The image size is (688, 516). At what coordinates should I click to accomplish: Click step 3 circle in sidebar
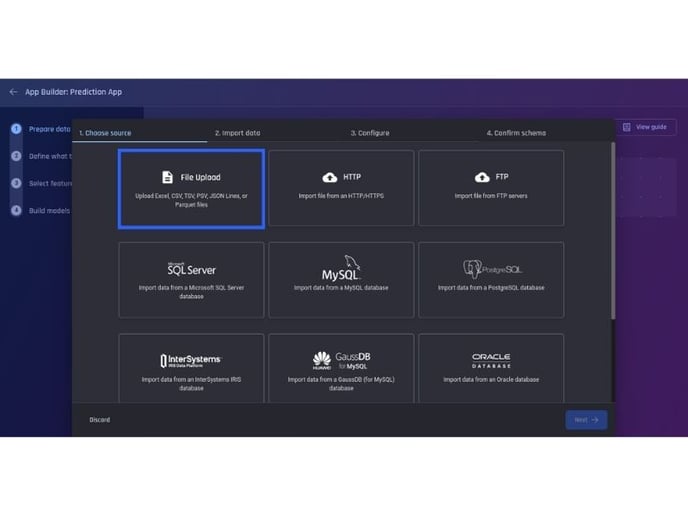tap(16, 183)
